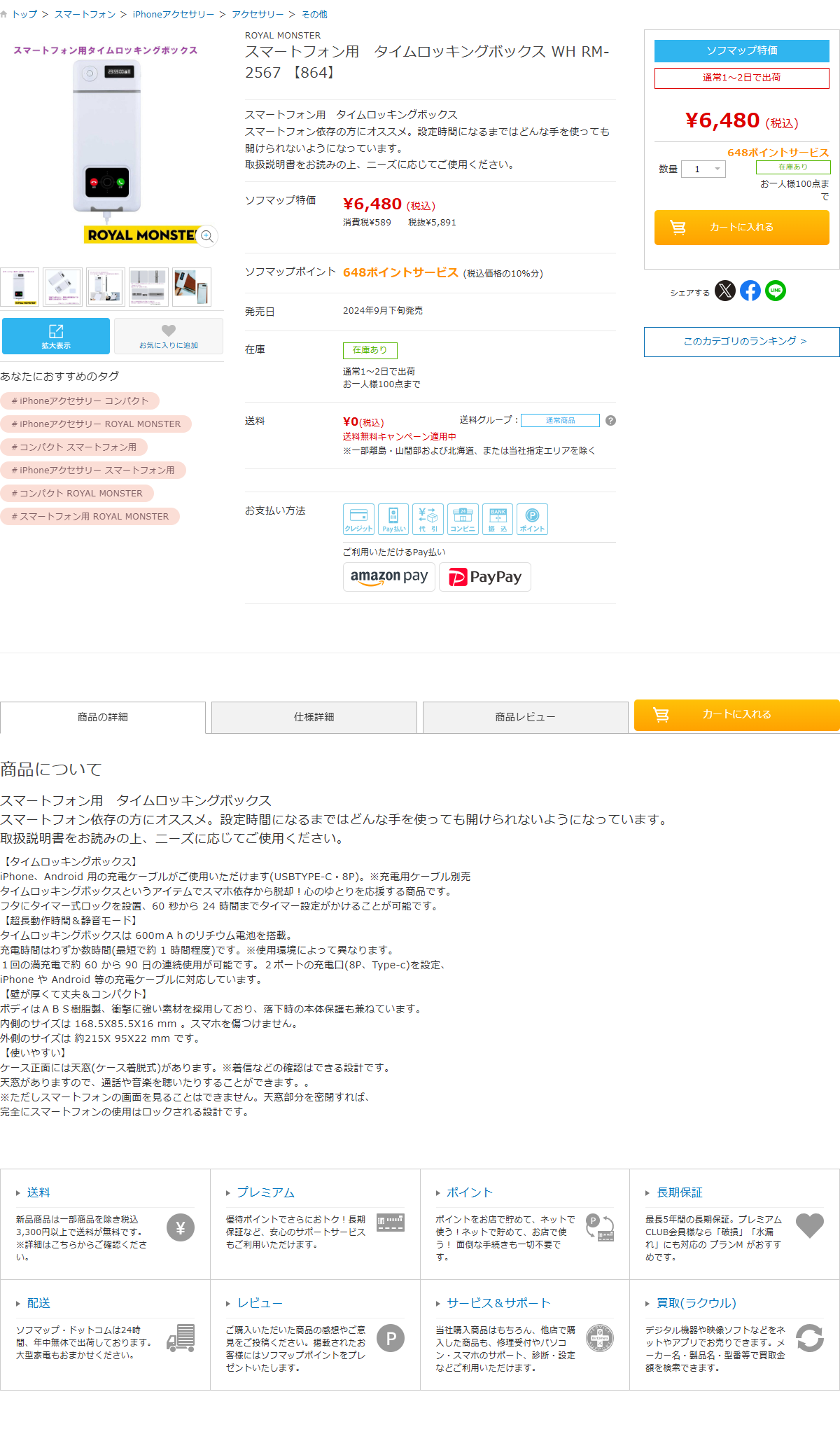Click the magnifier zoom icon on product image

(x=206, y=236)
